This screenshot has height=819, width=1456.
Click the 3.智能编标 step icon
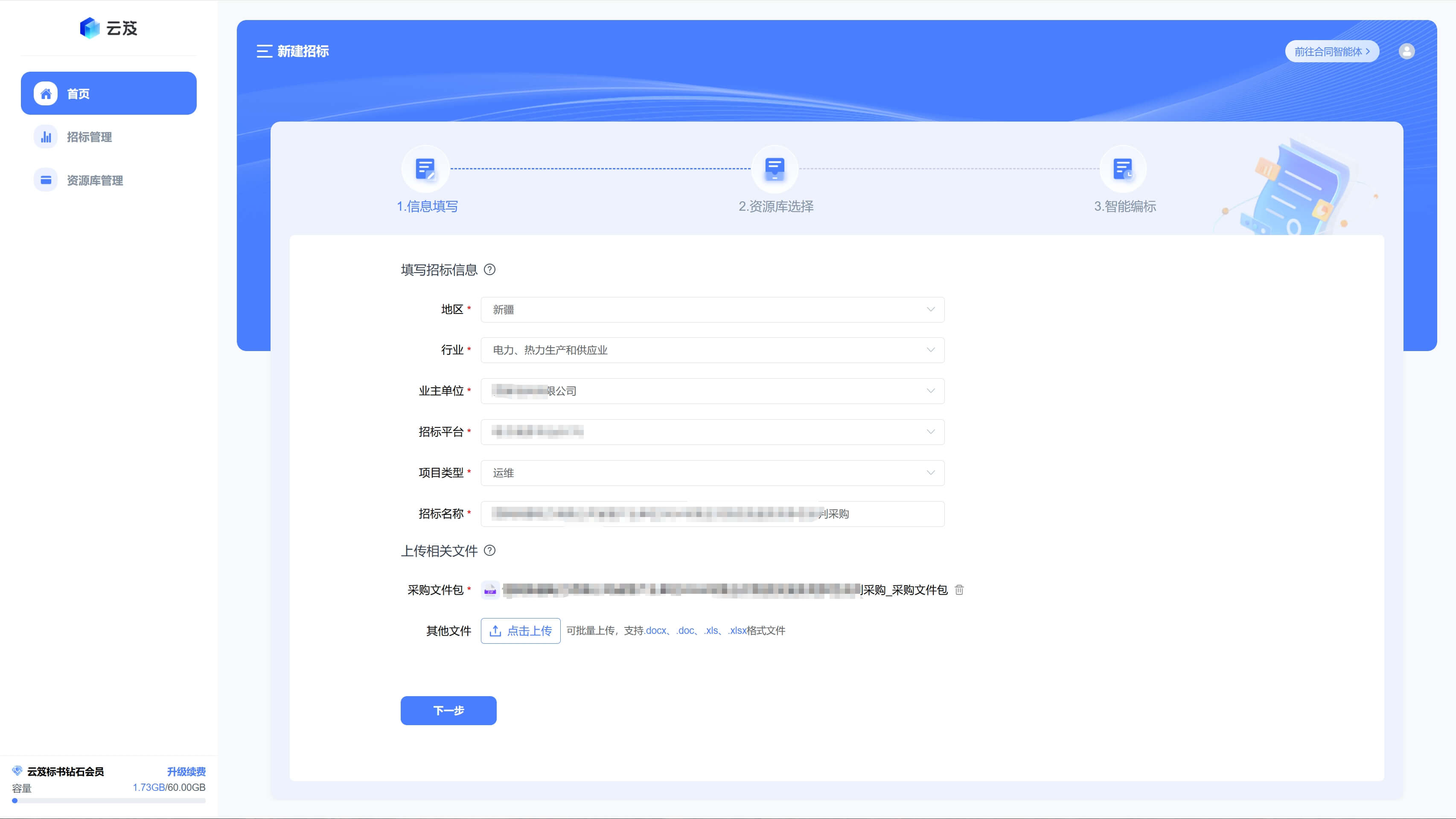(1123, 168)
